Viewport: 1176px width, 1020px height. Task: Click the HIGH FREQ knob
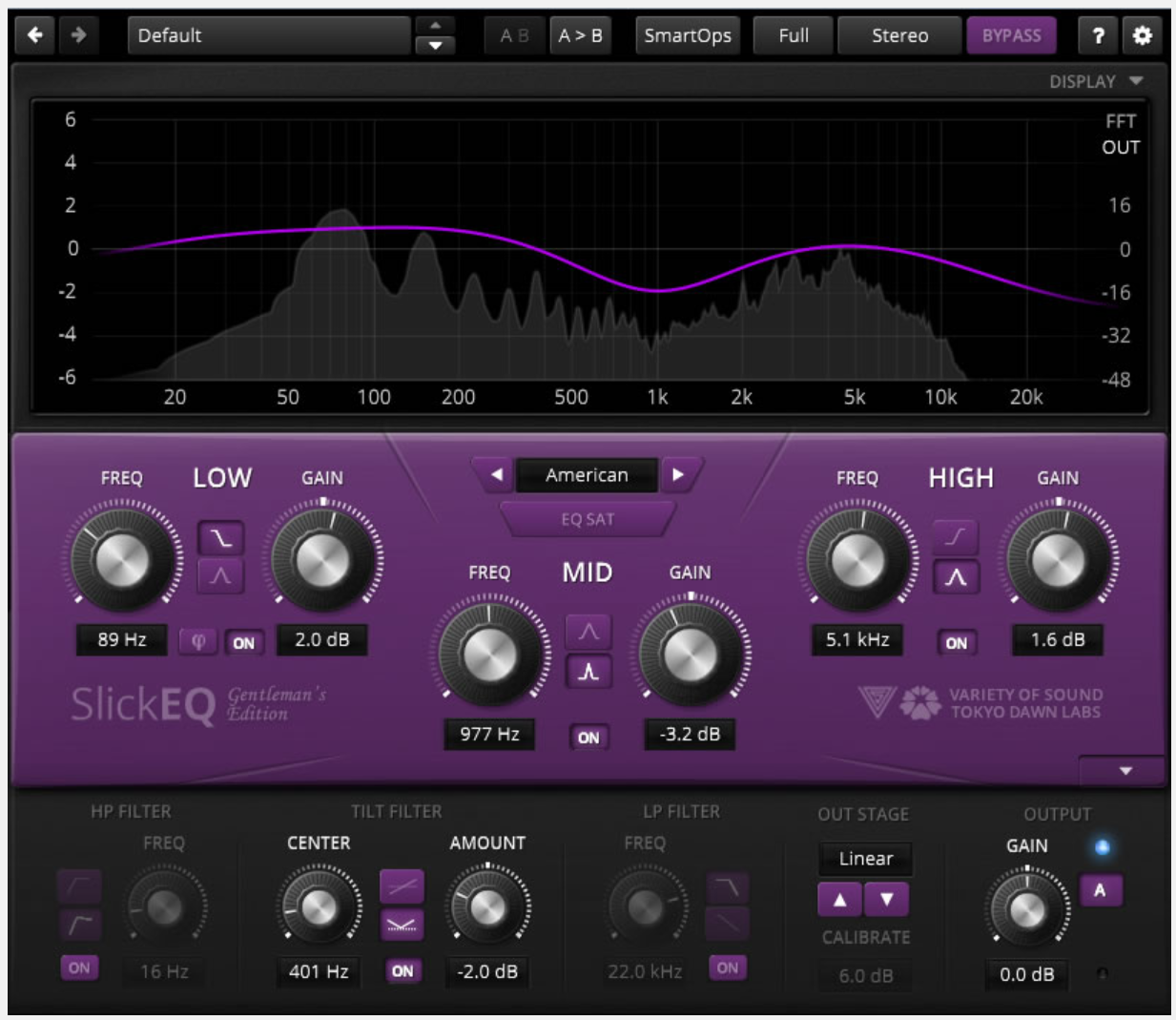[856, 559]
